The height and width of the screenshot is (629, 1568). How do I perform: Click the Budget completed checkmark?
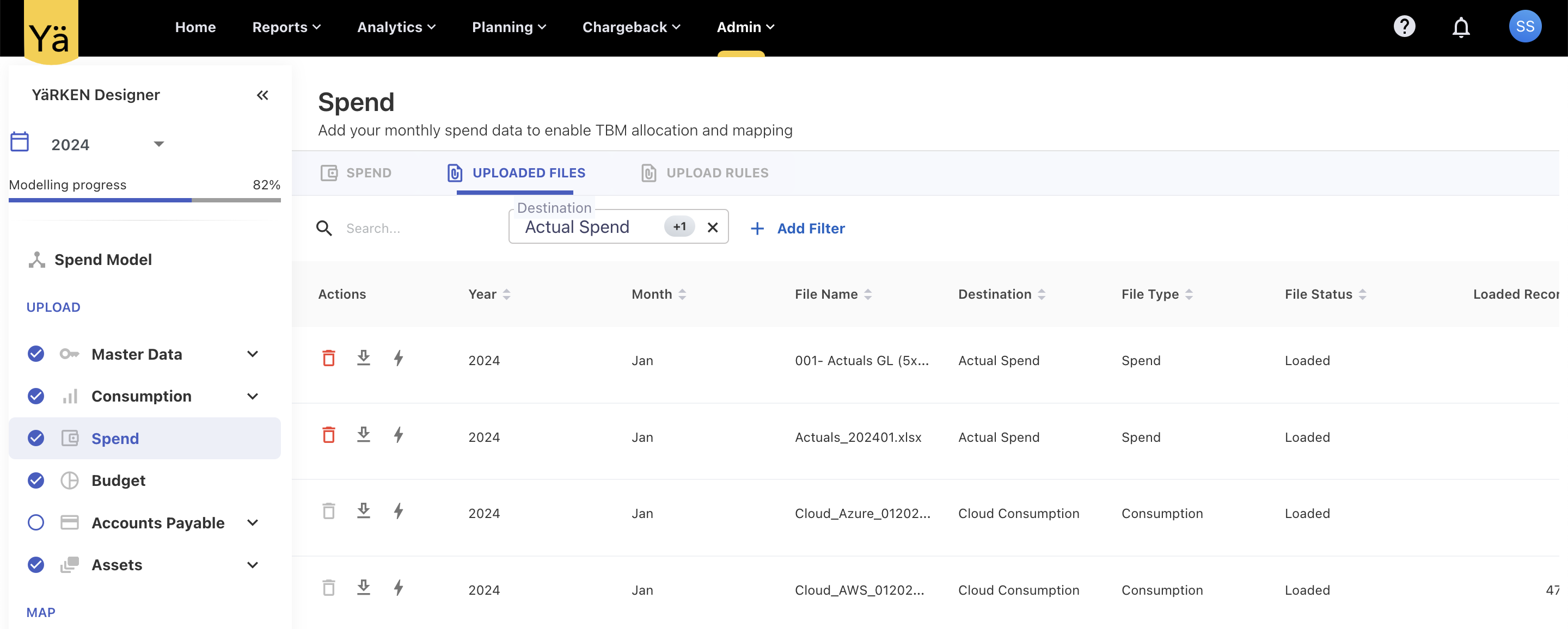pos(36,480)
